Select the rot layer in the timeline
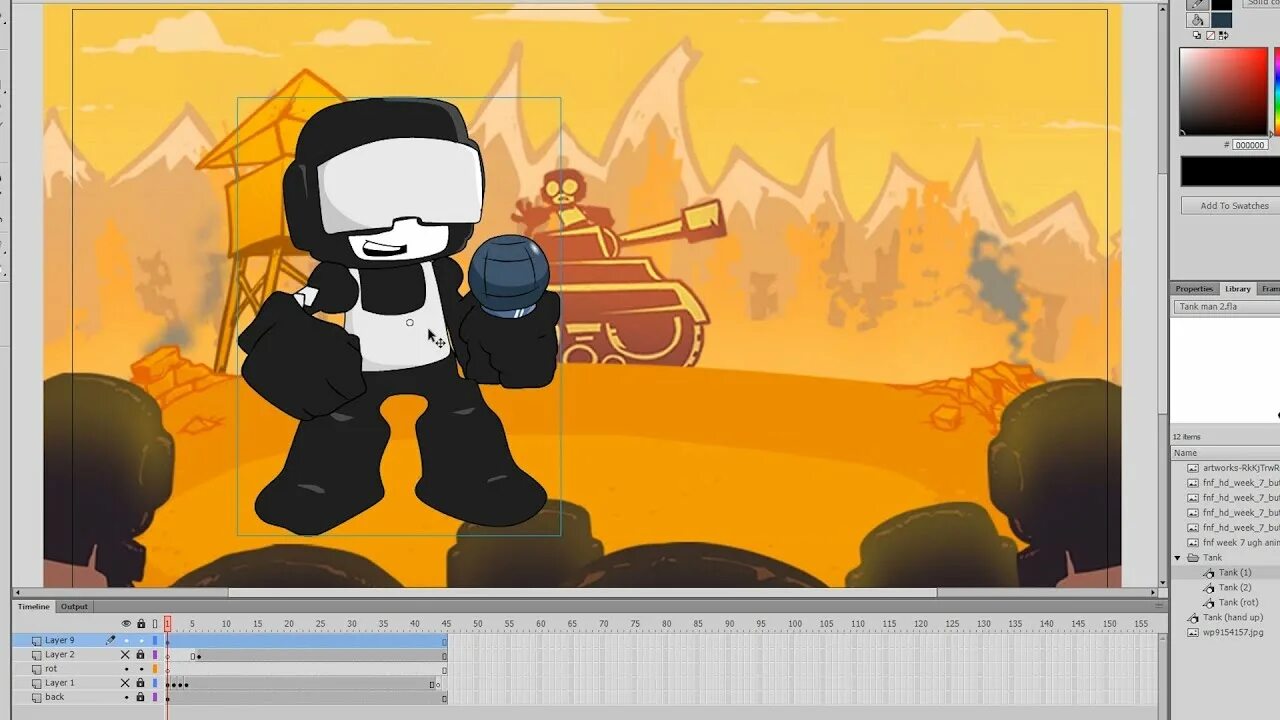1280x720 pixels. pos(51,669)
